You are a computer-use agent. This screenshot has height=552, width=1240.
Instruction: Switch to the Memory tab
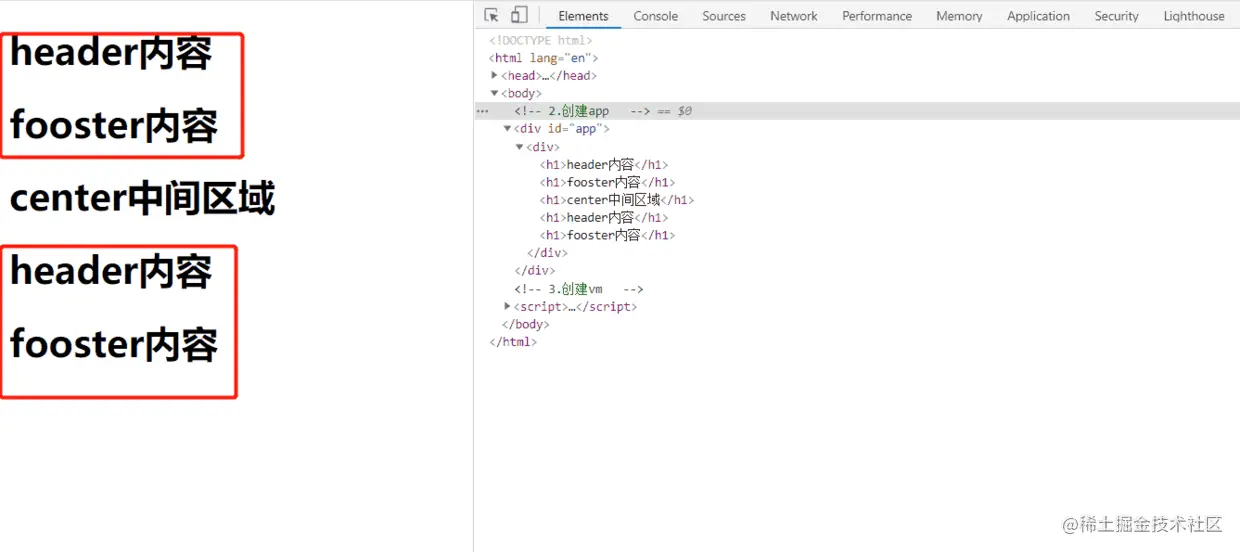pyautogui.click(x=959, y=16)
